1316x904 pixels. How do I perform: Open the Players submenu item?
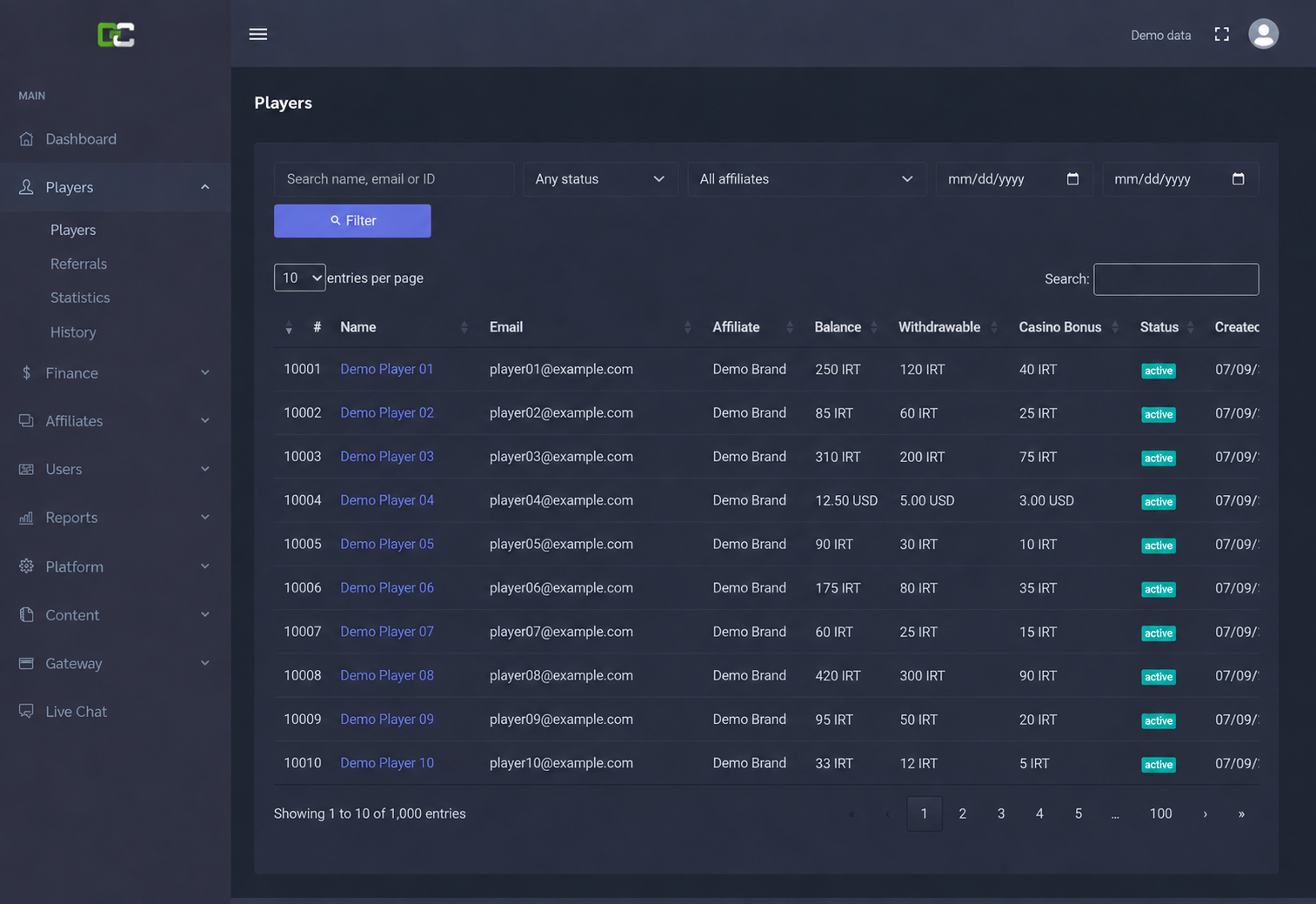(73, 231)
